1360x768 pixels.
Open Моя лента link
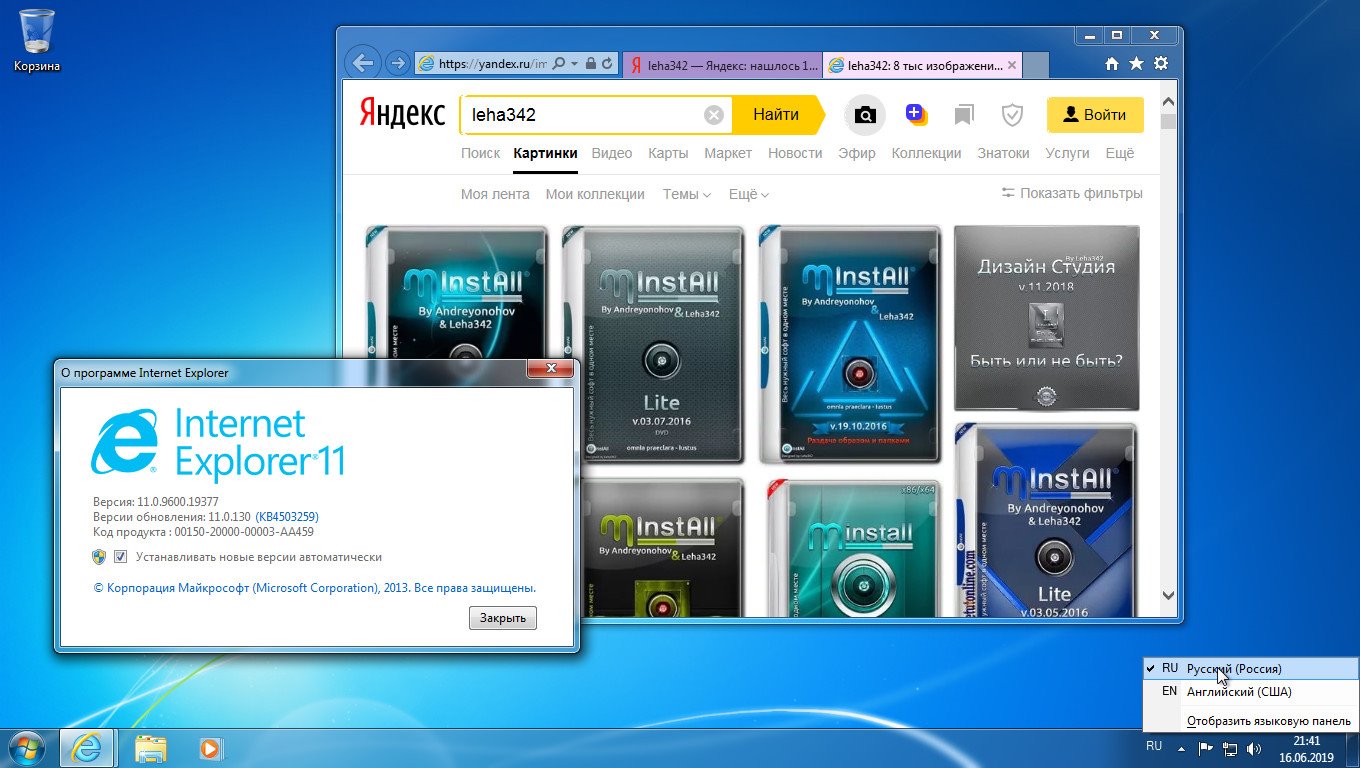495,194
